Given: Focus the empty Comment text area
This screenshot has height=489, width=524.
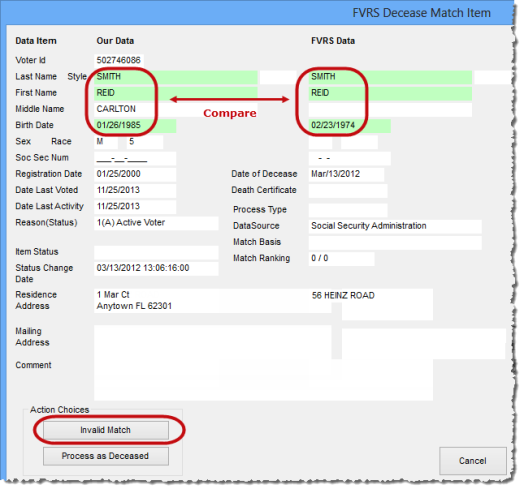Looking at the screenshot, I should click(263, 380).
